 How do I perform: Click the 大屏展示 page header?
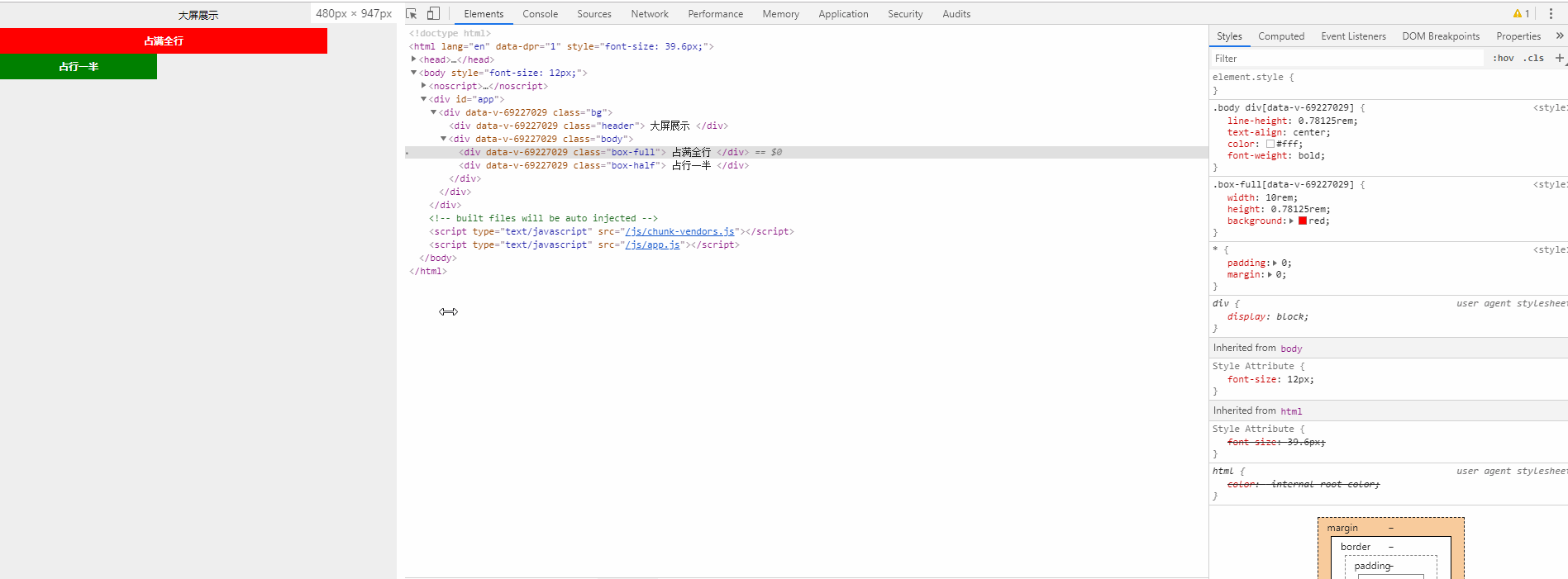(198, 16)
